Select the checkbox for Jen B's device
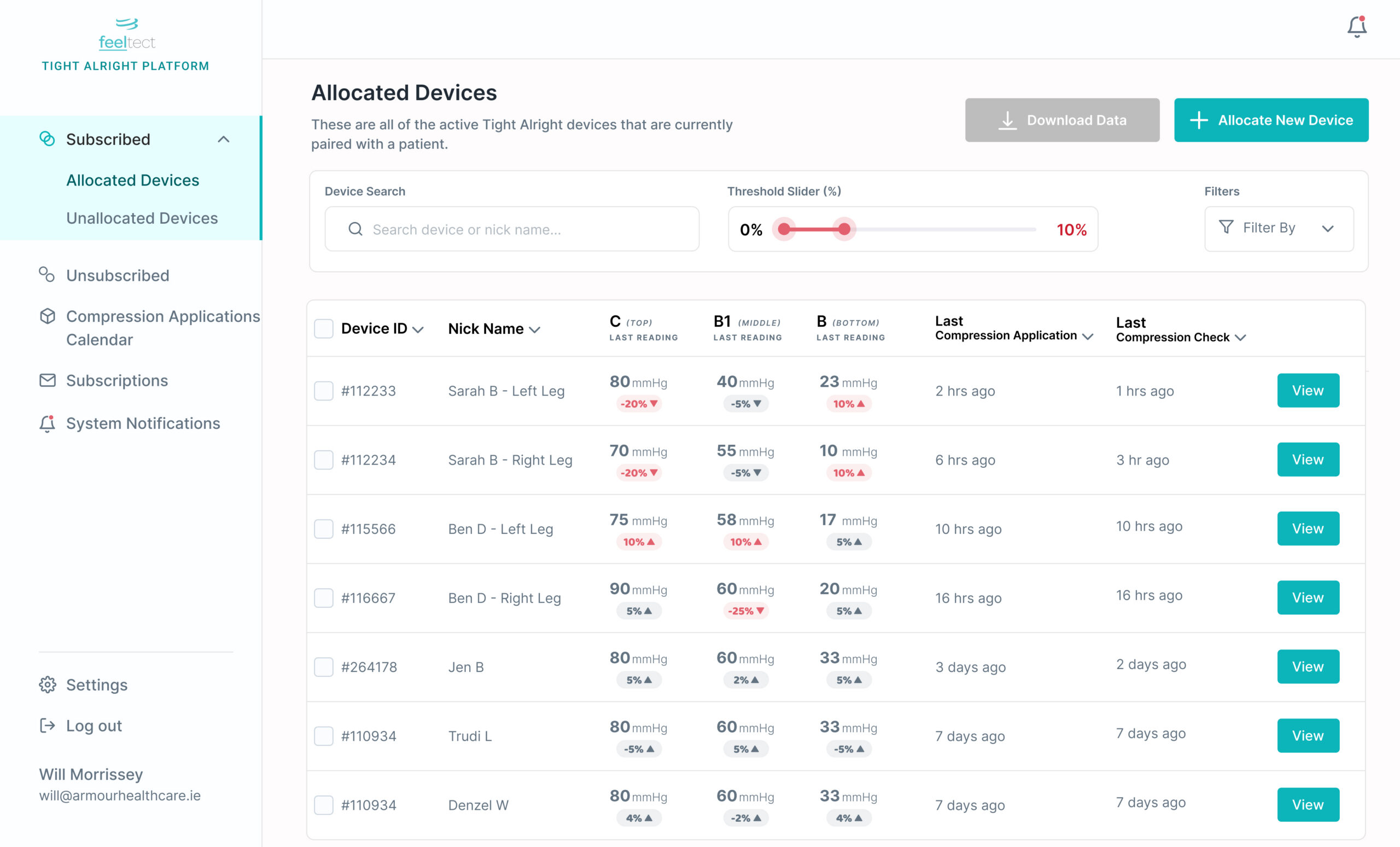The width and height of the screenshot is (1400, 847). click(324, 667)
